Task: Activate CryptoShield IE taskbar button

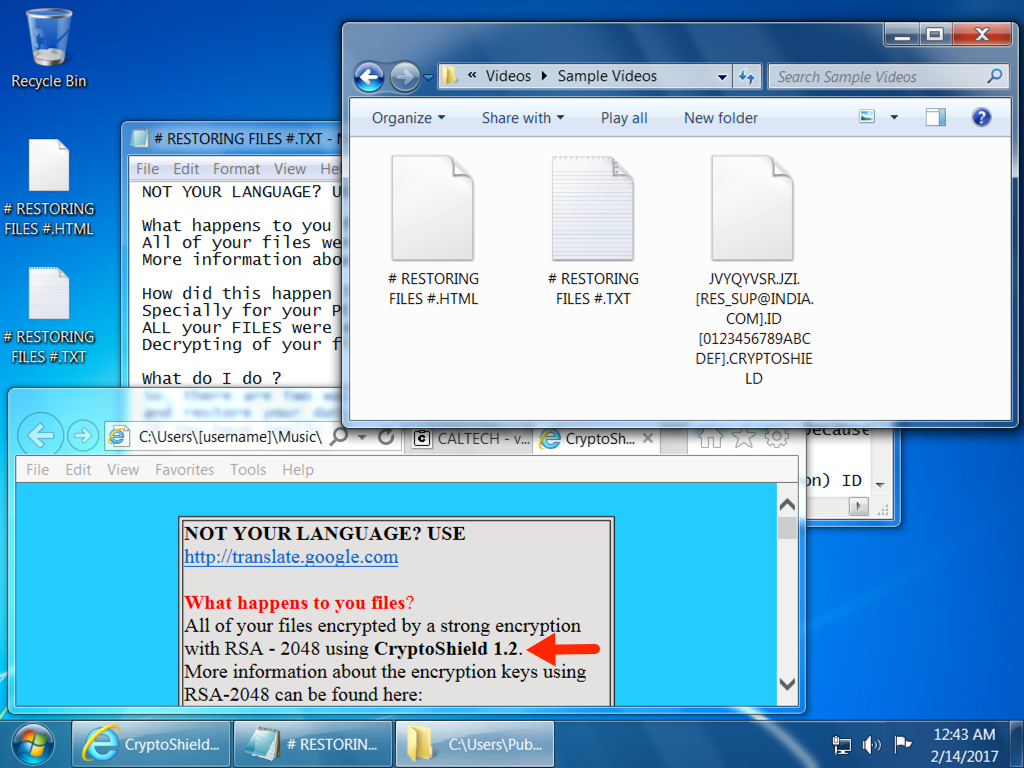Action: click(151, 744)
